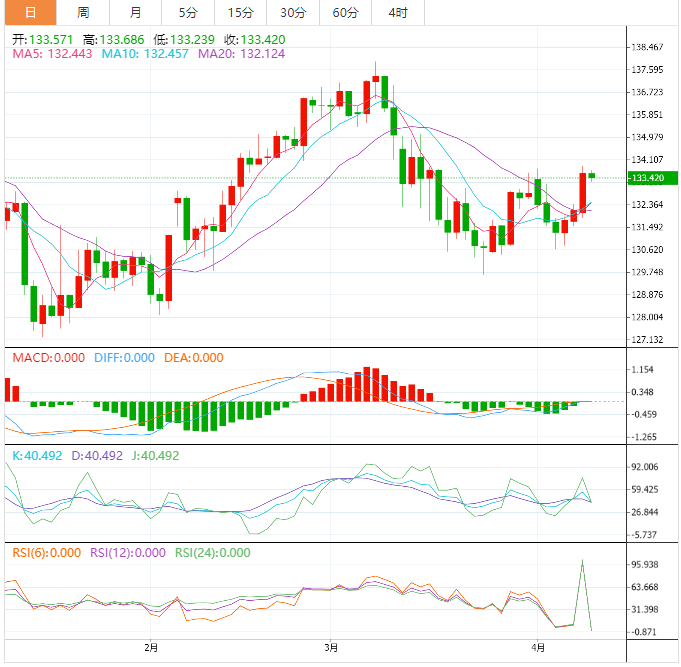The image size is (681, 667).
Task: Click the RSI(24):0.000 label
Action: click(213, 553)
